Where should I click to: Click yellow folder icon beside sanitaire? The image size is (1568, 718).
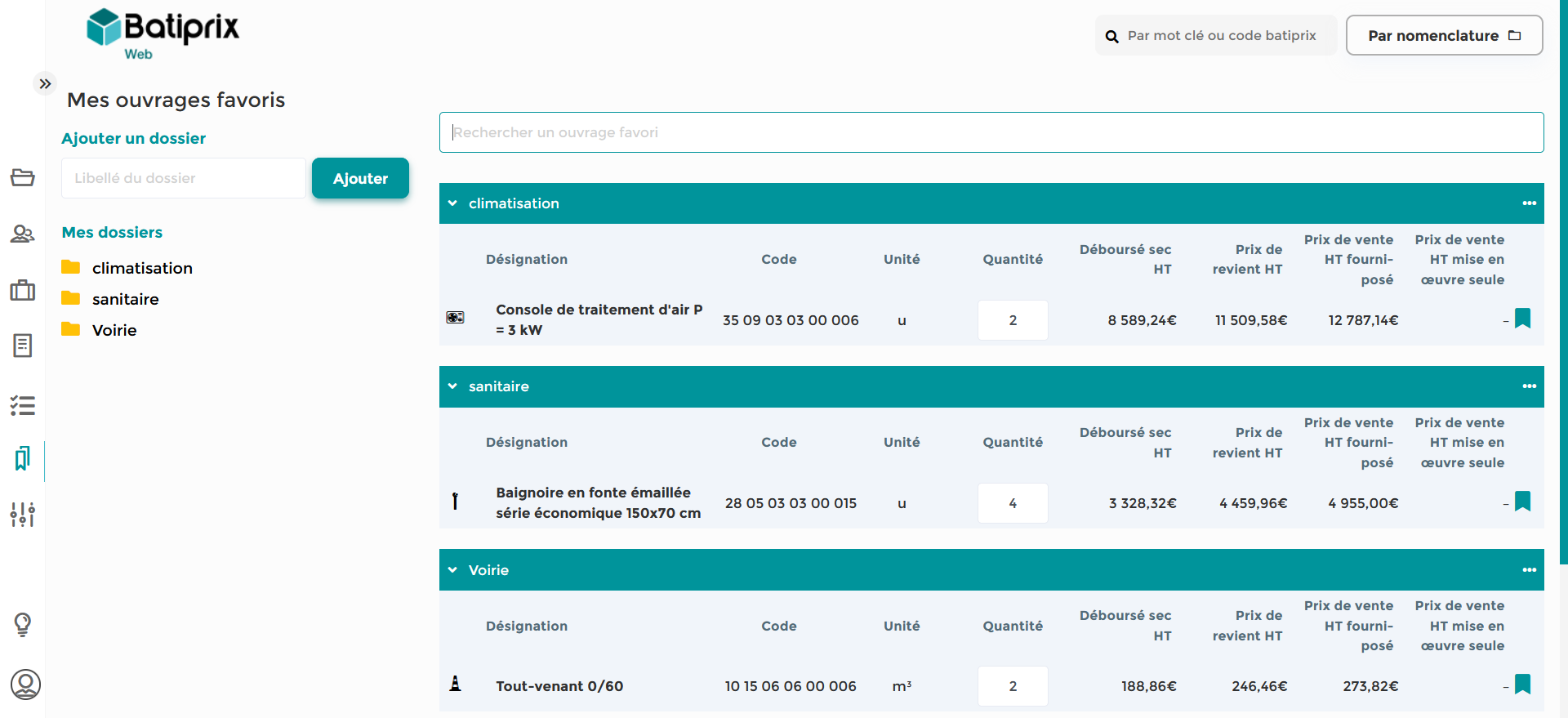(x=71, y=298)
